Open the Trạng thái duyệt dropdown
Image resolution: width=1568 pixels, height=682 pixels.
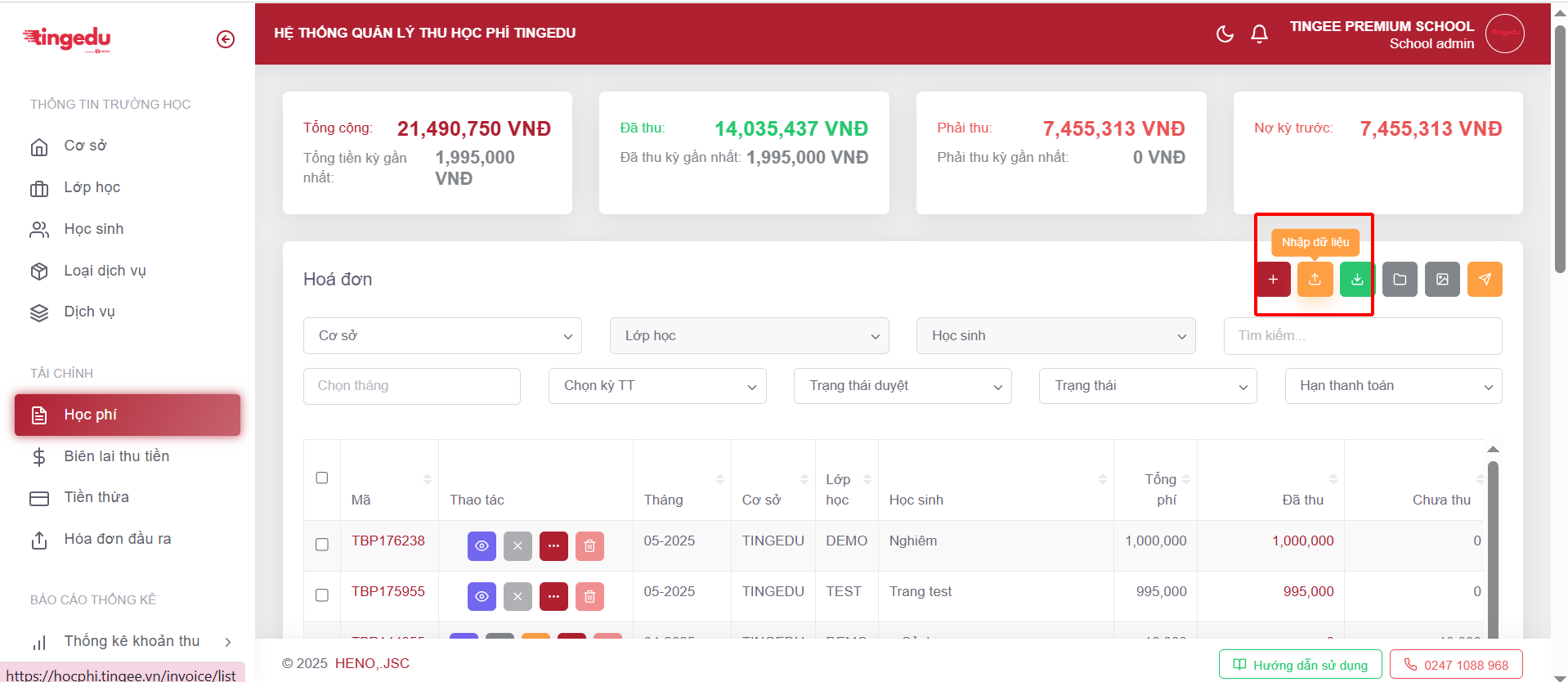[x=903, y=386]
